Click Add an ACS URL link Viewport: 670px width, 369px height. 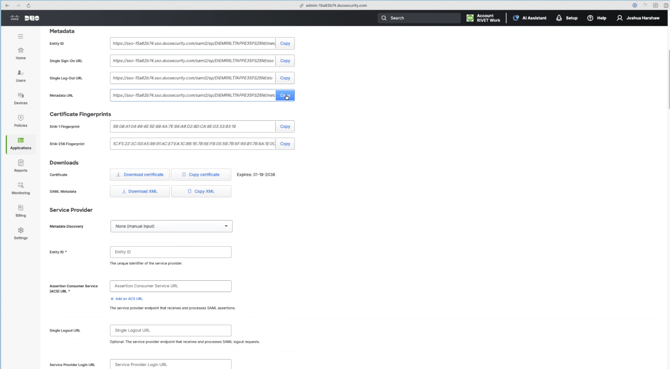click(x=126, y=299)
